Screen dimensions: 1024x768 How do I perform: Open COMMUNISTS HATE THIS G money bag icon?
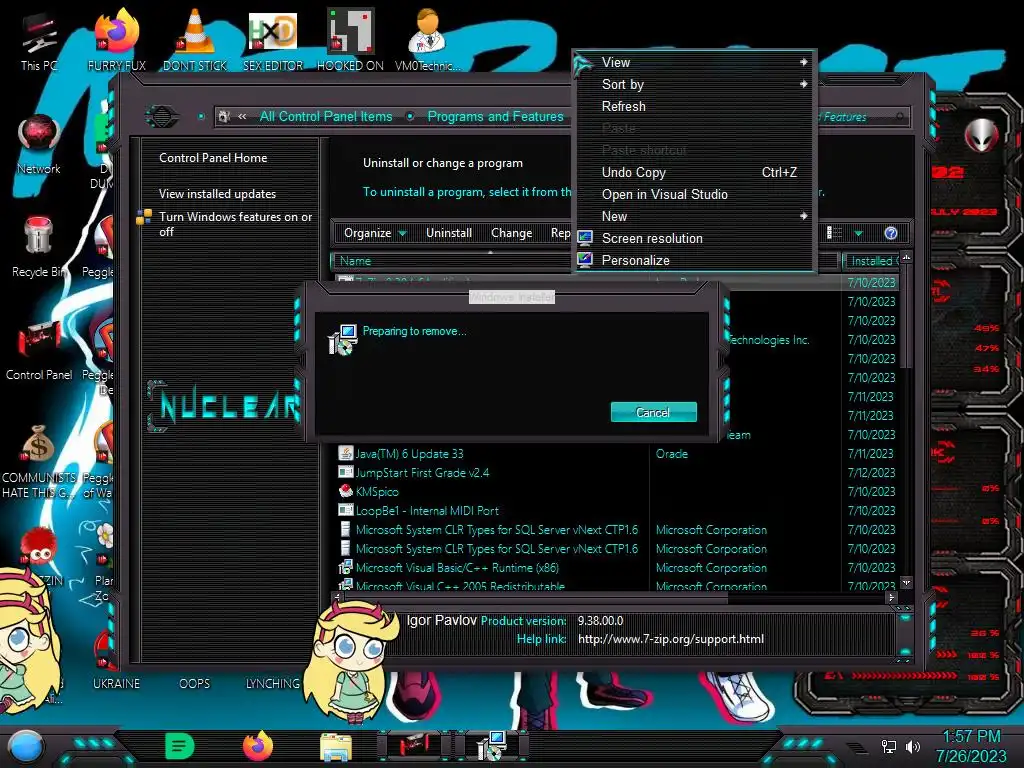(x=39, y=460)
